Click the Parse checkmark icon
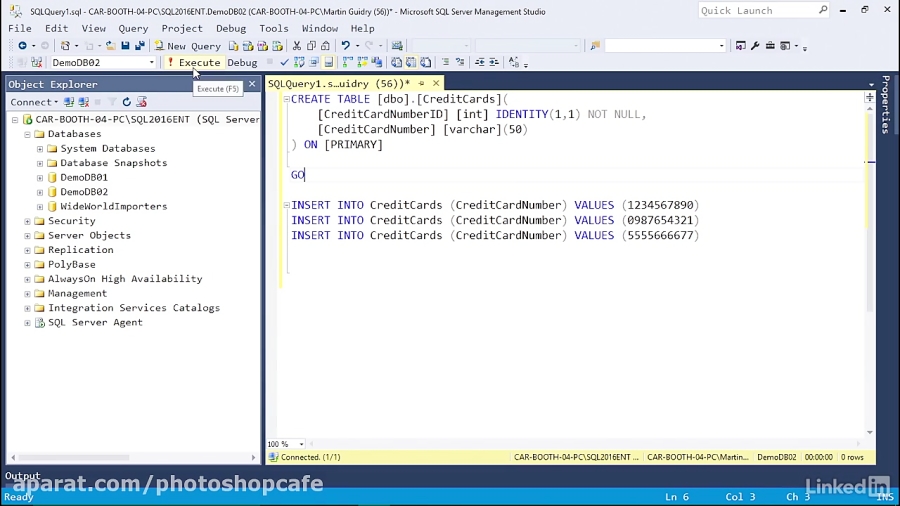This screenshot has height=506, width=900. pyautogui.click(x=284, y=63)
